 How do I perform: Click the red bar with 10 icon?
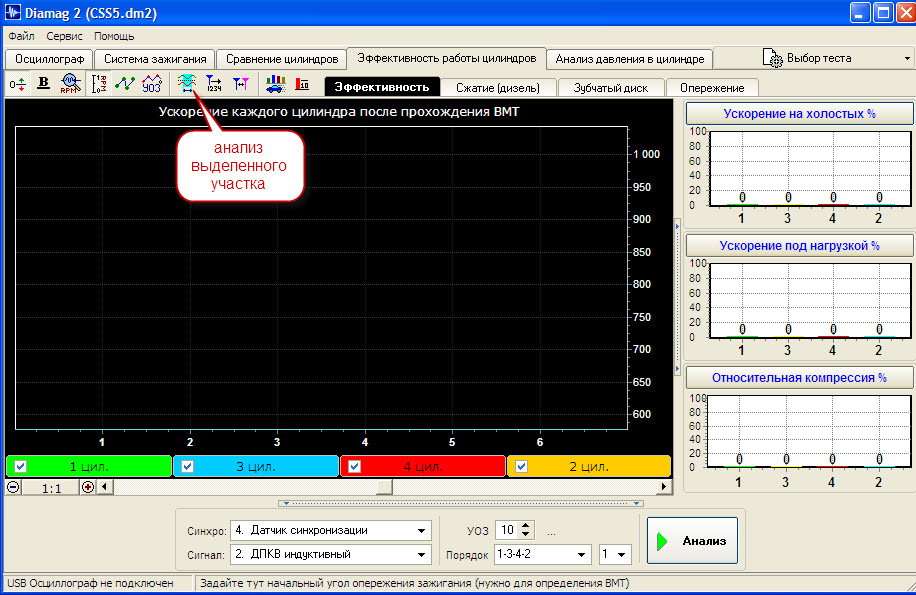click(x=302, y=84)
